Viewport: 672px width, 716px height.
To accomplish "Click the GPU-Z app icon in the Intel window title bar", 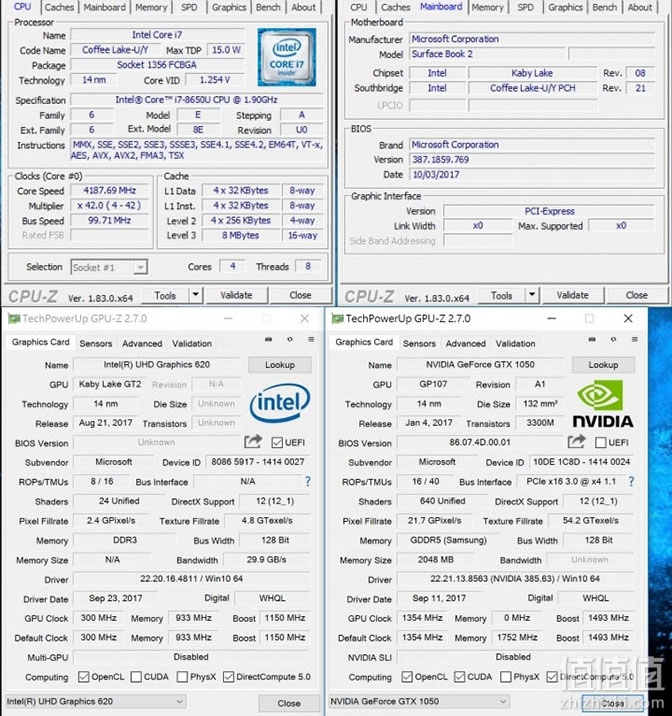I will tap(14, 318).
